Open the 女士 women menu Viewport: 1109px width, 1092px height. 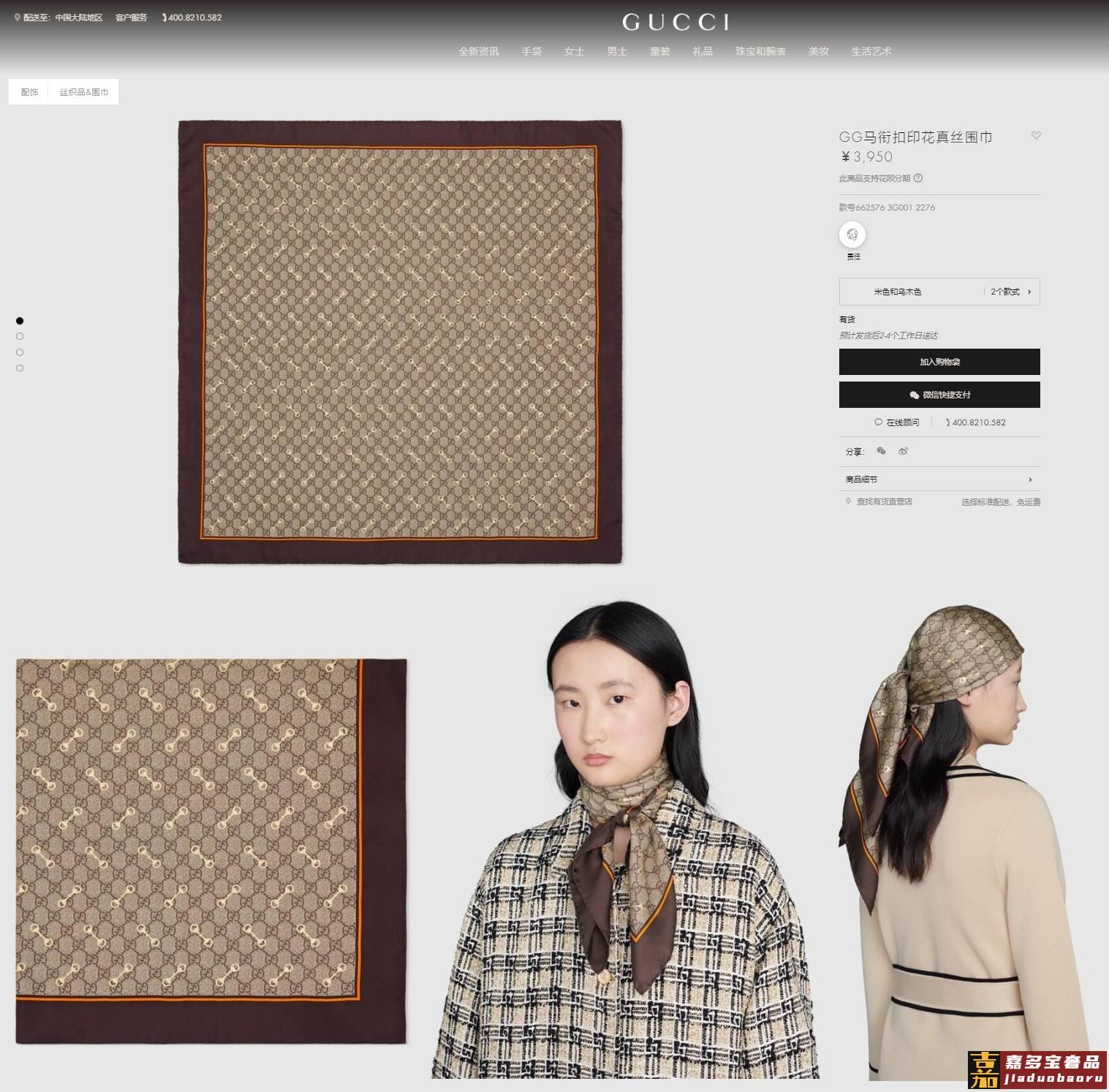point(574,51)
